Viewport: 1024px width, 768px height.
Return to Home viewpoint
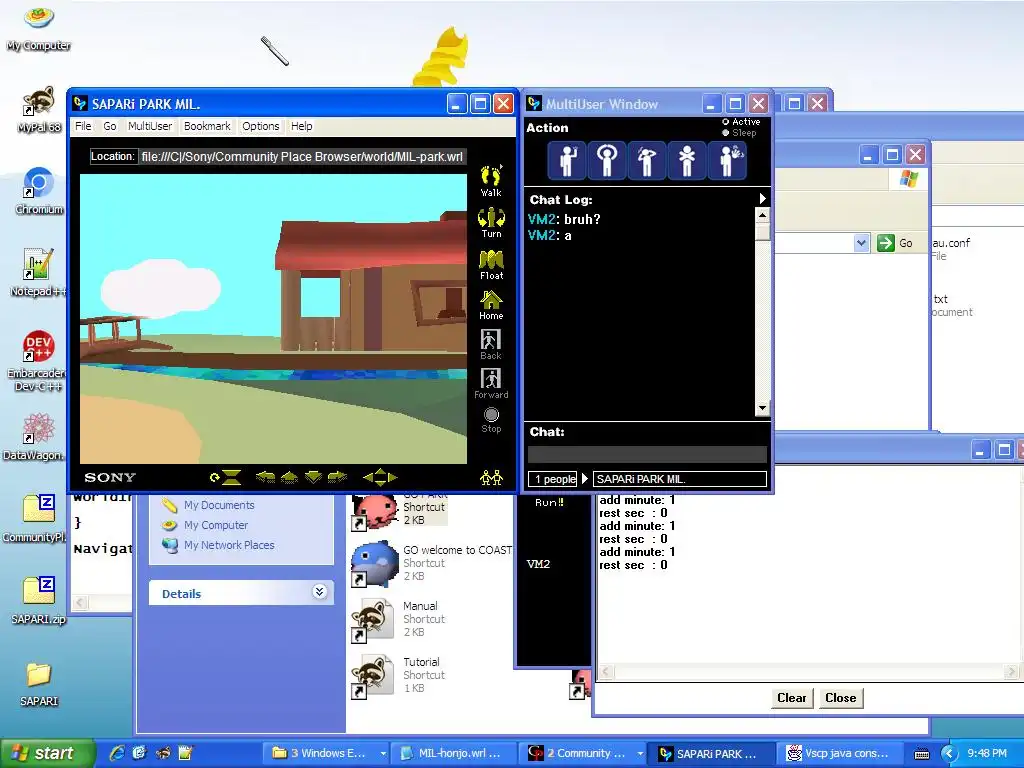[x=491, y=305]
